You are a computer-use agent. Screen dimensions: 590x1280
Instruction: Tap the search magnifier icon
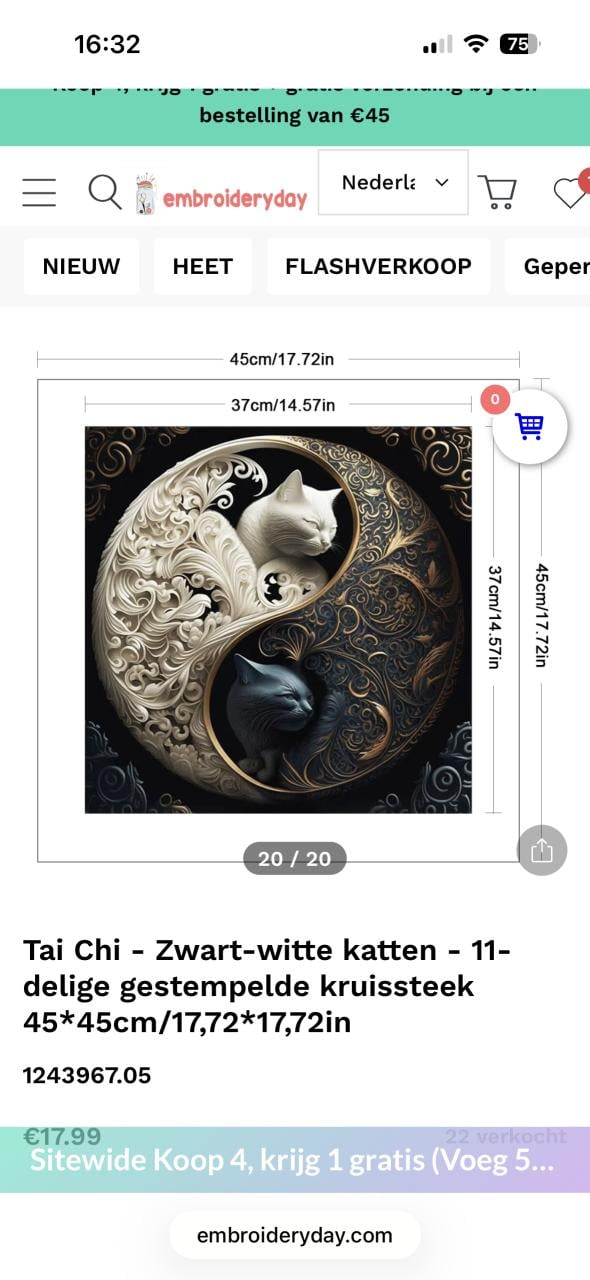(x=105, y=191)
